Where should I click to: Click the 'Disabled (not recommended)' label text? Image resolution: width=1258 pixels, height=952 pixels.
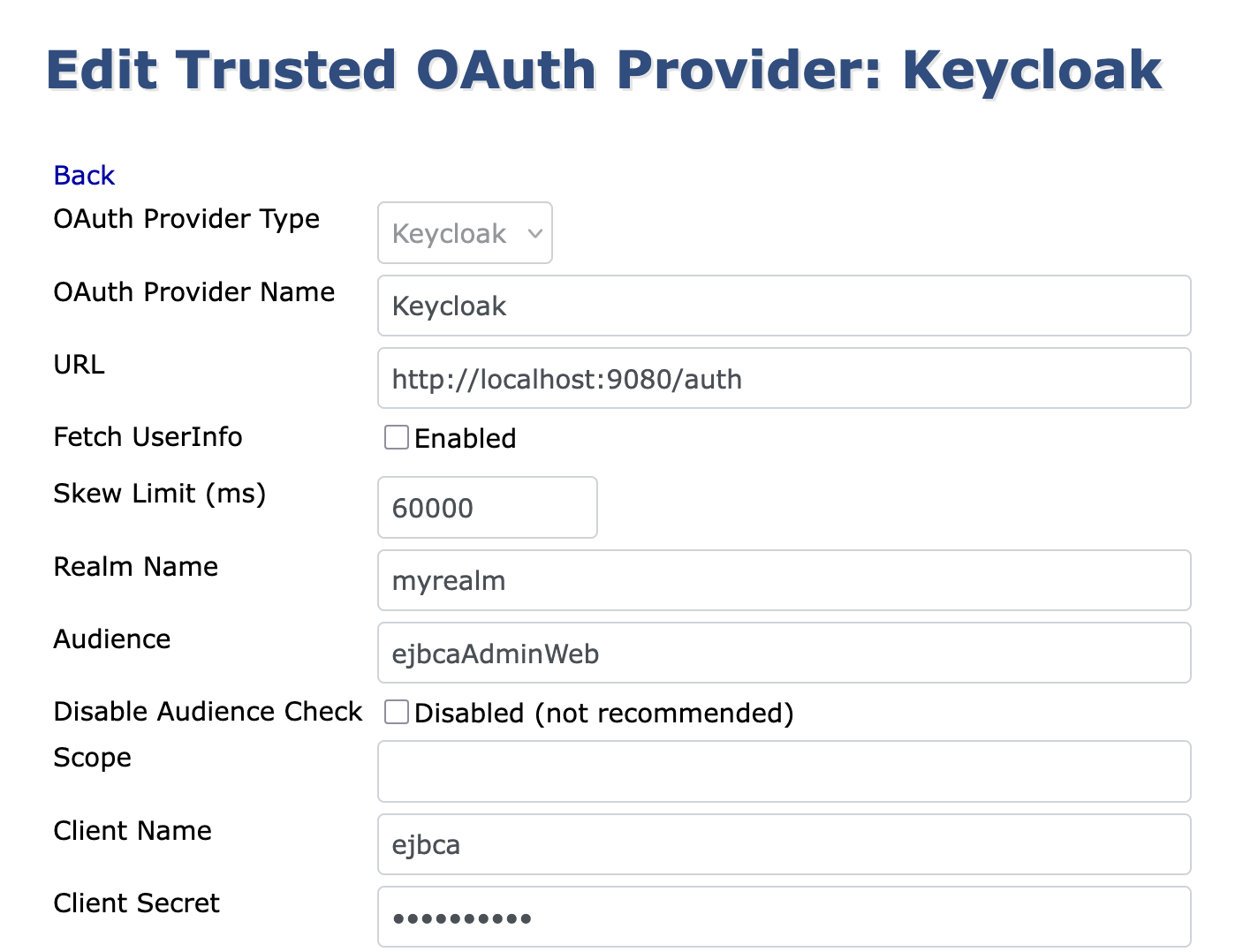pos(603,714)
